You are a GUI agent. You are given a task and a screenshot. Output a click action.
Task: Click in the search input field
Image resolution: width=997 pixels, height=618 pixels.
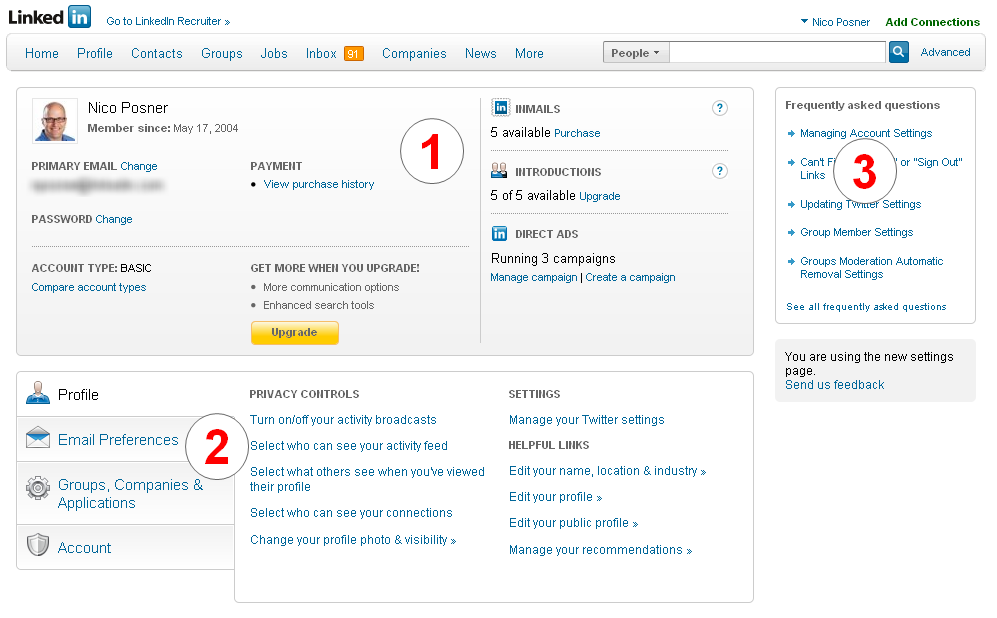777,53
